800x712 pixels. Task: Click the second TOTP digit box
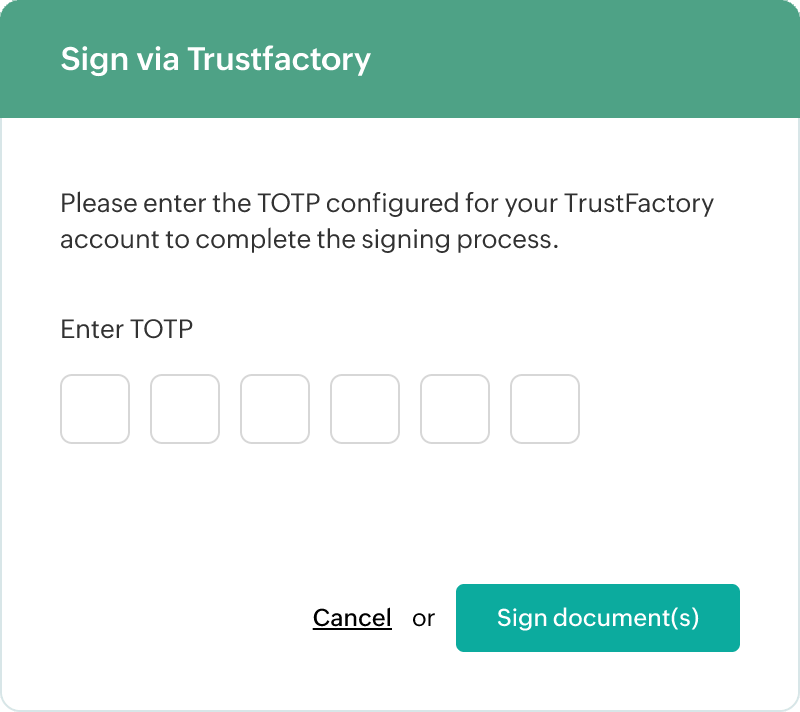coord(185,409)
